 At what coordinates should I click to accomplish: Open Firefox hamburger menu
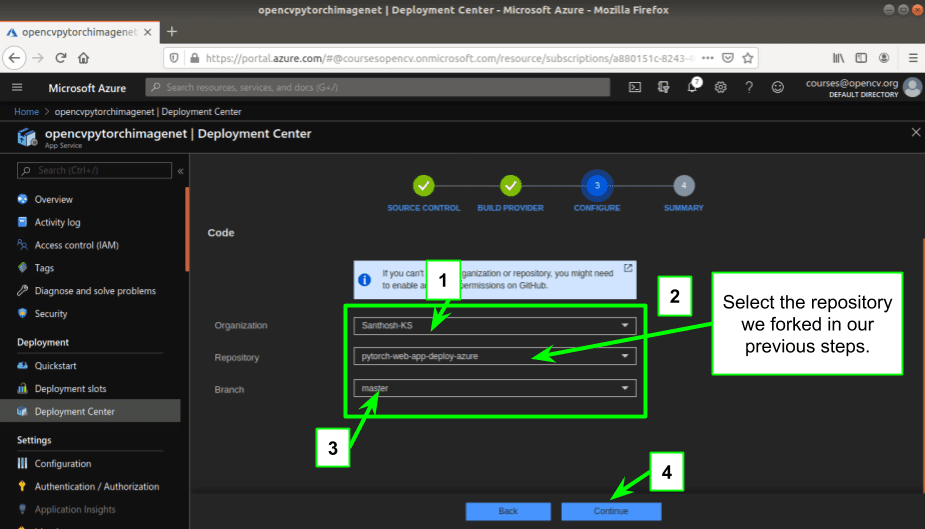coord(913,58)
